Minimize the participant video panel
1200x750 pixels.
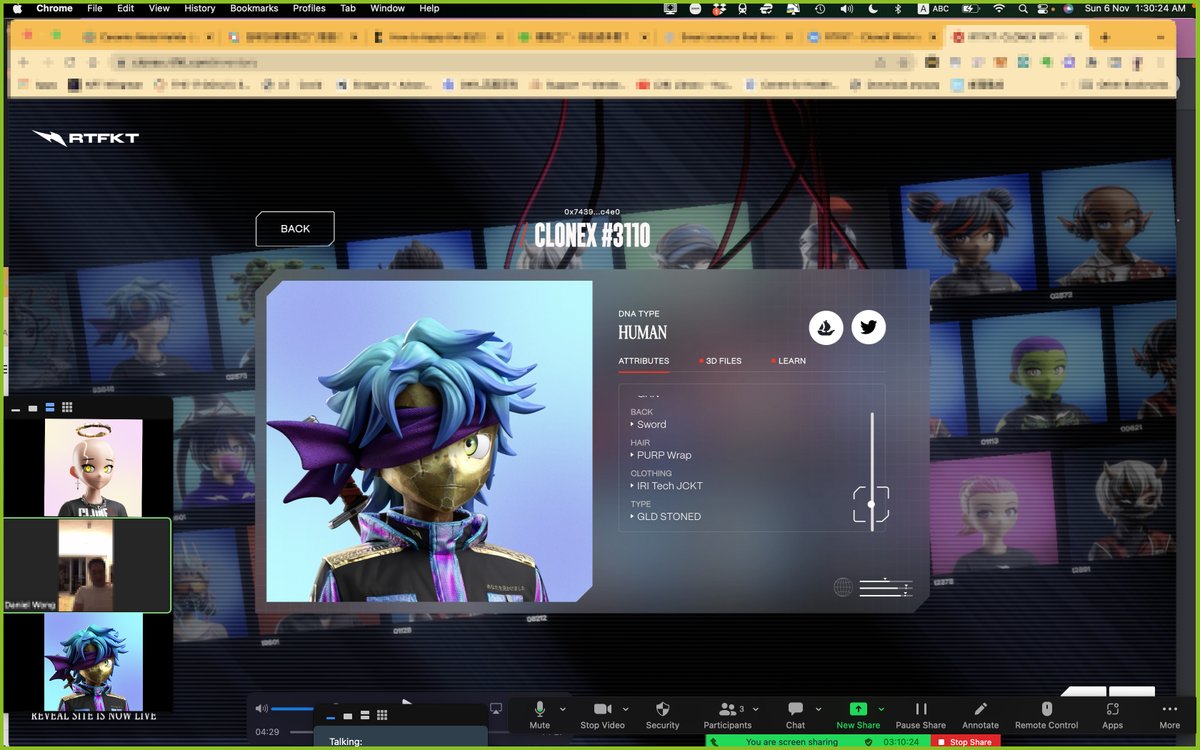pos(16,409)
